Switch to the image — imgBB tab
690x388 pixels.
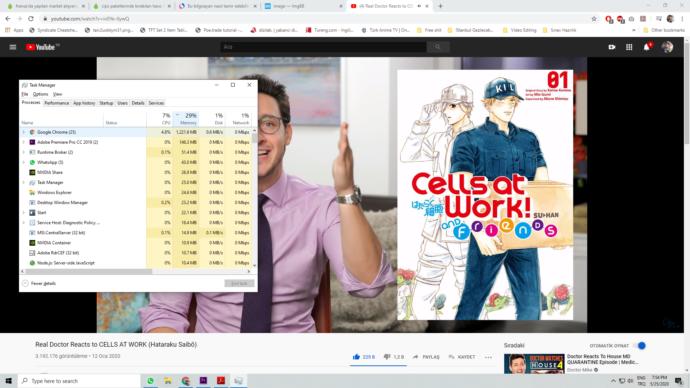(303, 6)
